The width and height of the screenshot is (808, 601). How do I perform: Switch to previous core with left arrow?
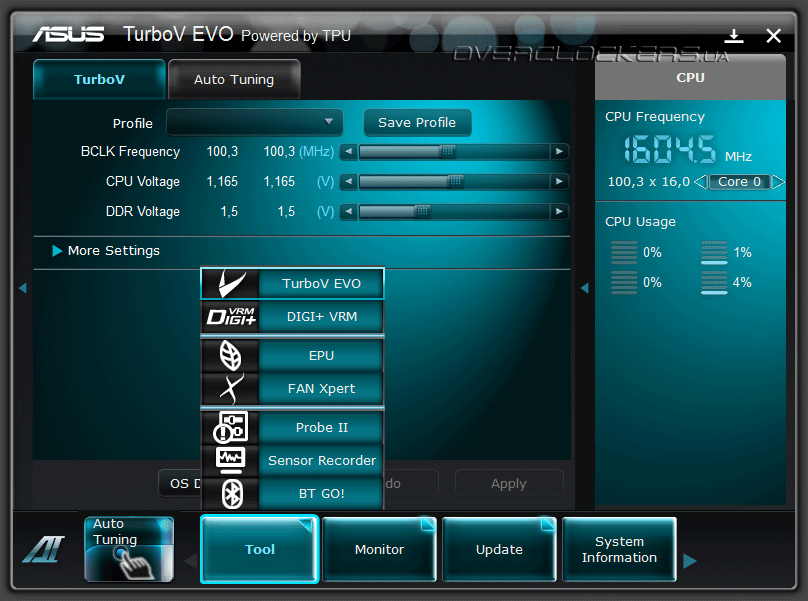[x=701, y=182]
